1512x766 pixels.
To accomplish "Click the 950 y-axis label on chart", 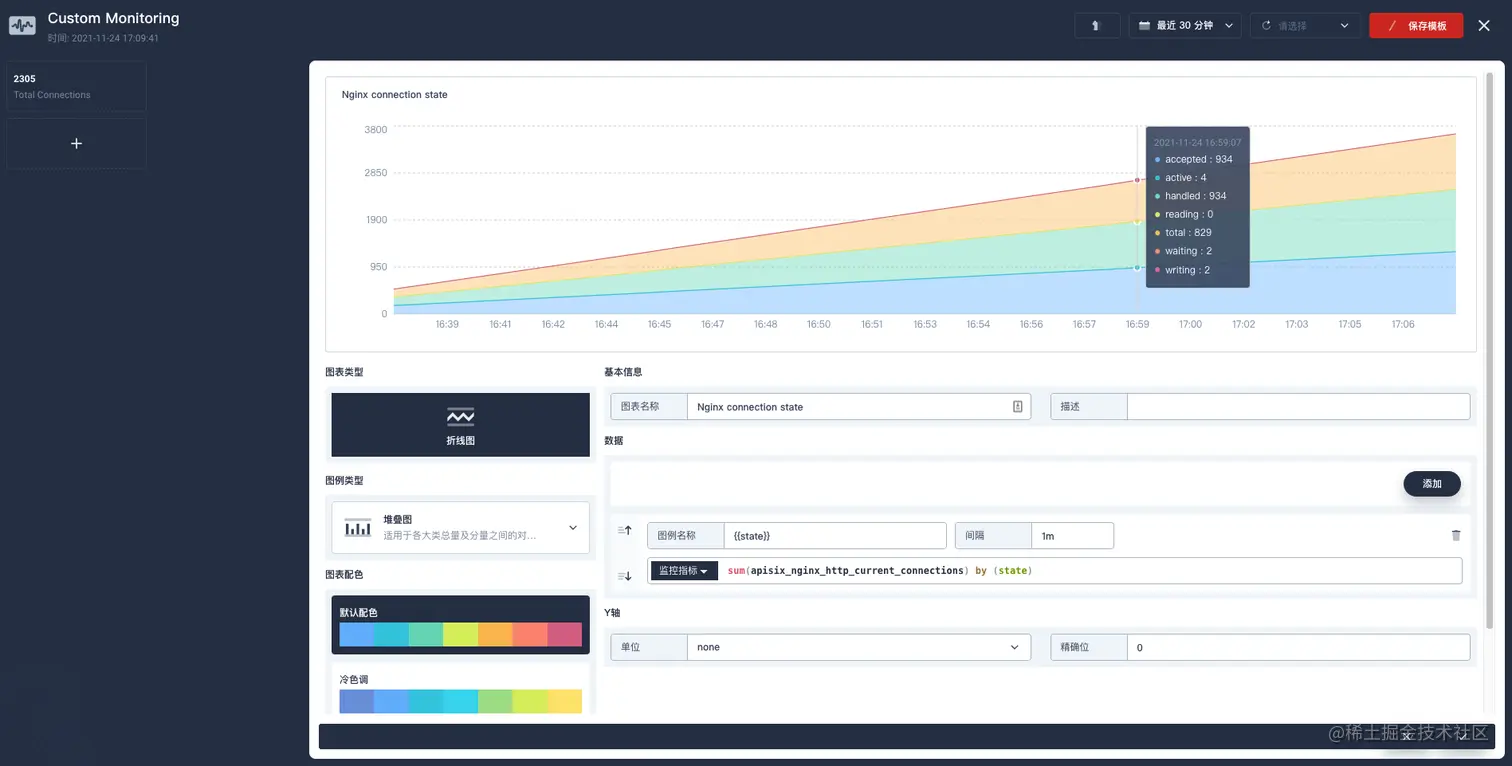I will tap(379, 267).
